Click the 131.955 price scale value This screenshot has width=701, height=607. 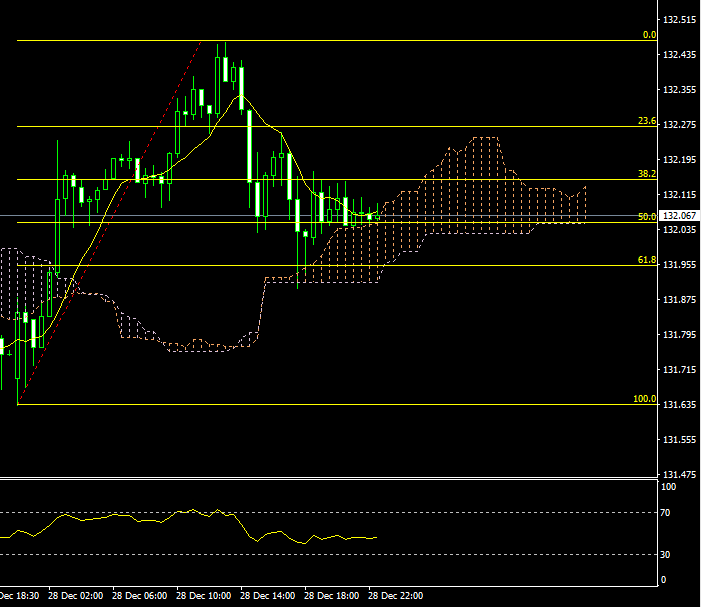[680, 265]
